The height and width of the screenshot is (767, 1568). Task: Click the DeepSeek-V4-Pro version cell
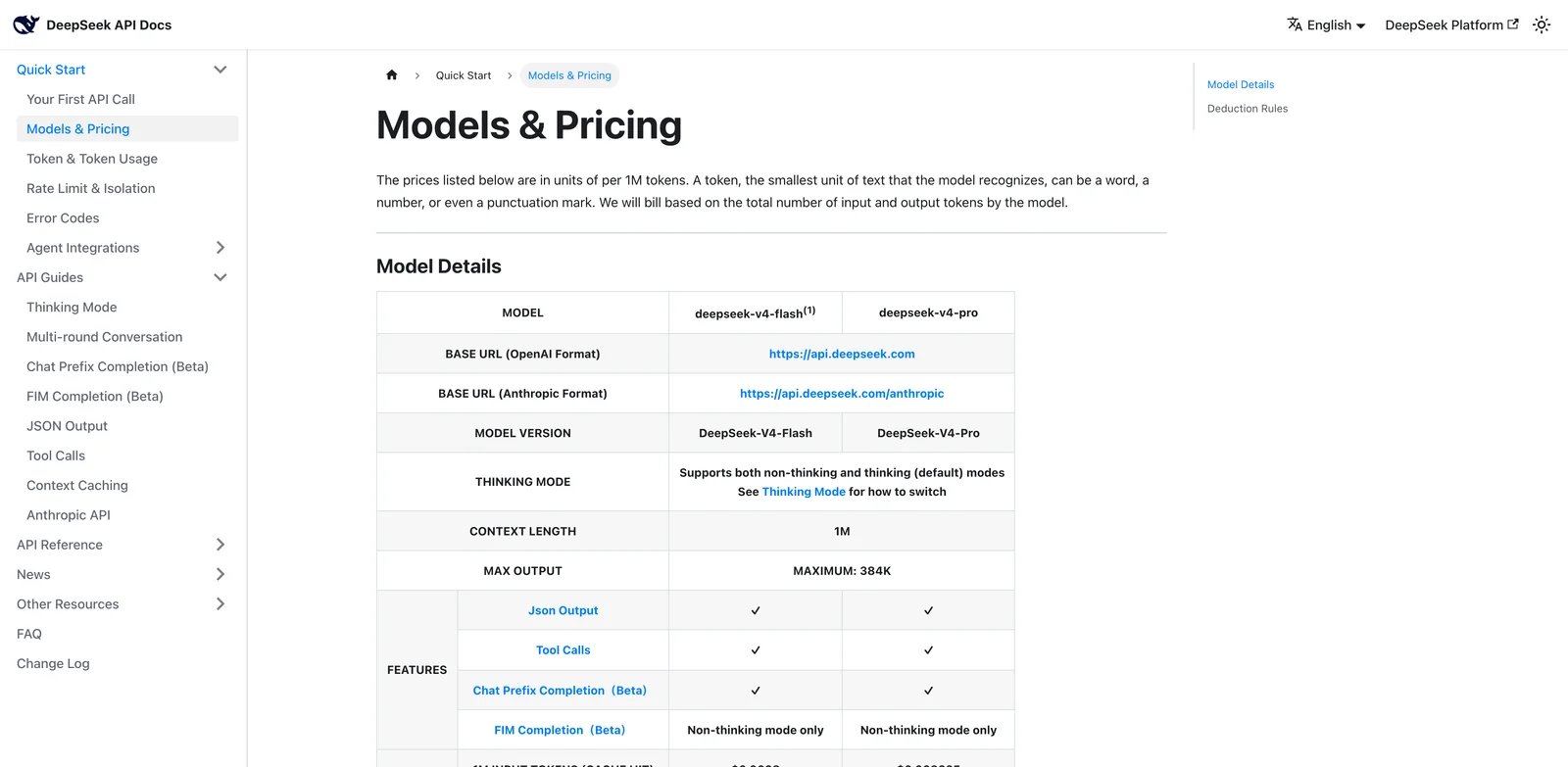click(x=928, y=433)
